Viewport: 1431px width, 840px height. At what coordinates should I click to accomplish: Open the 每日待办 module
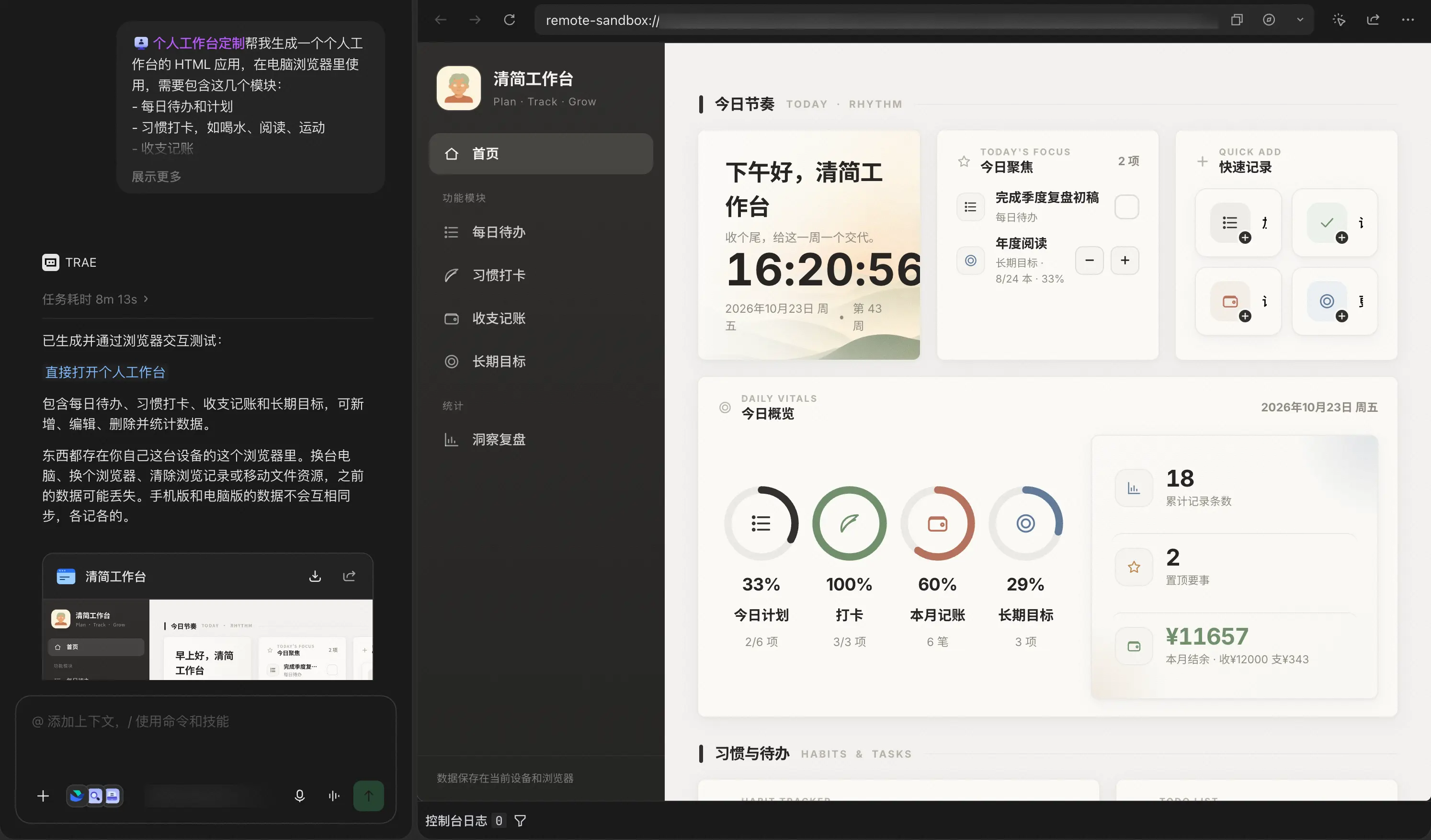pyautogui.click(x=541, y=232)
